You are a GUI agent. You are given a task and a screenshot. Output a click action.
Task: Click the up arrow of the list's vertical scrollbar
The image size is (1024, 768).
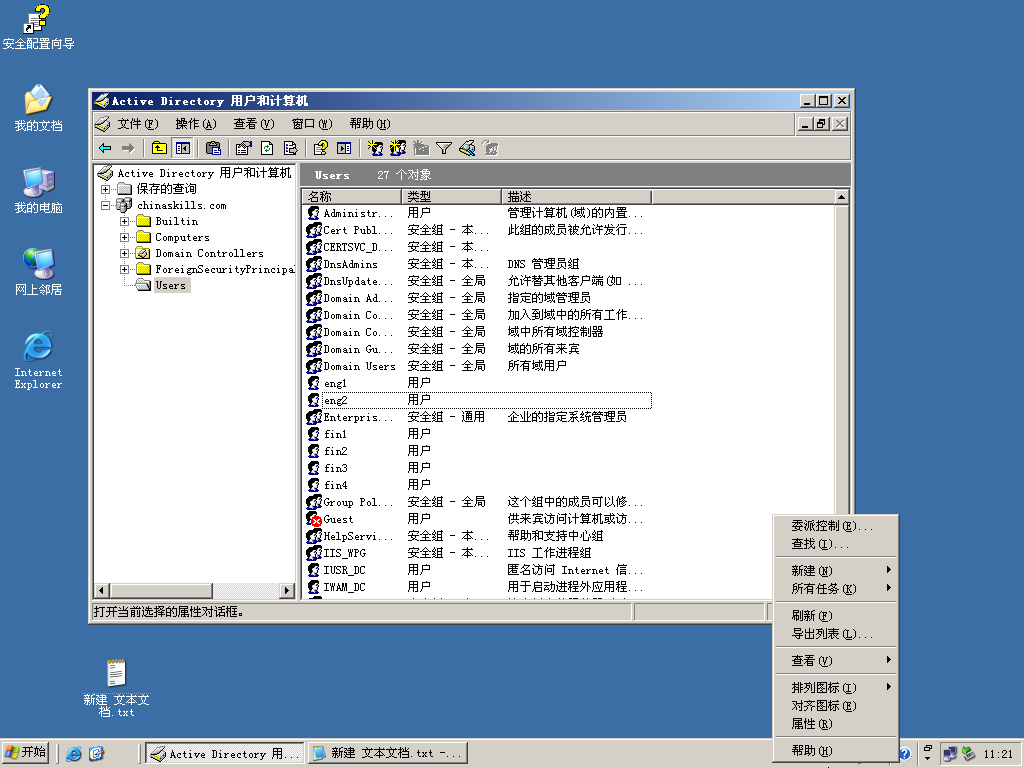coord(841,197)
